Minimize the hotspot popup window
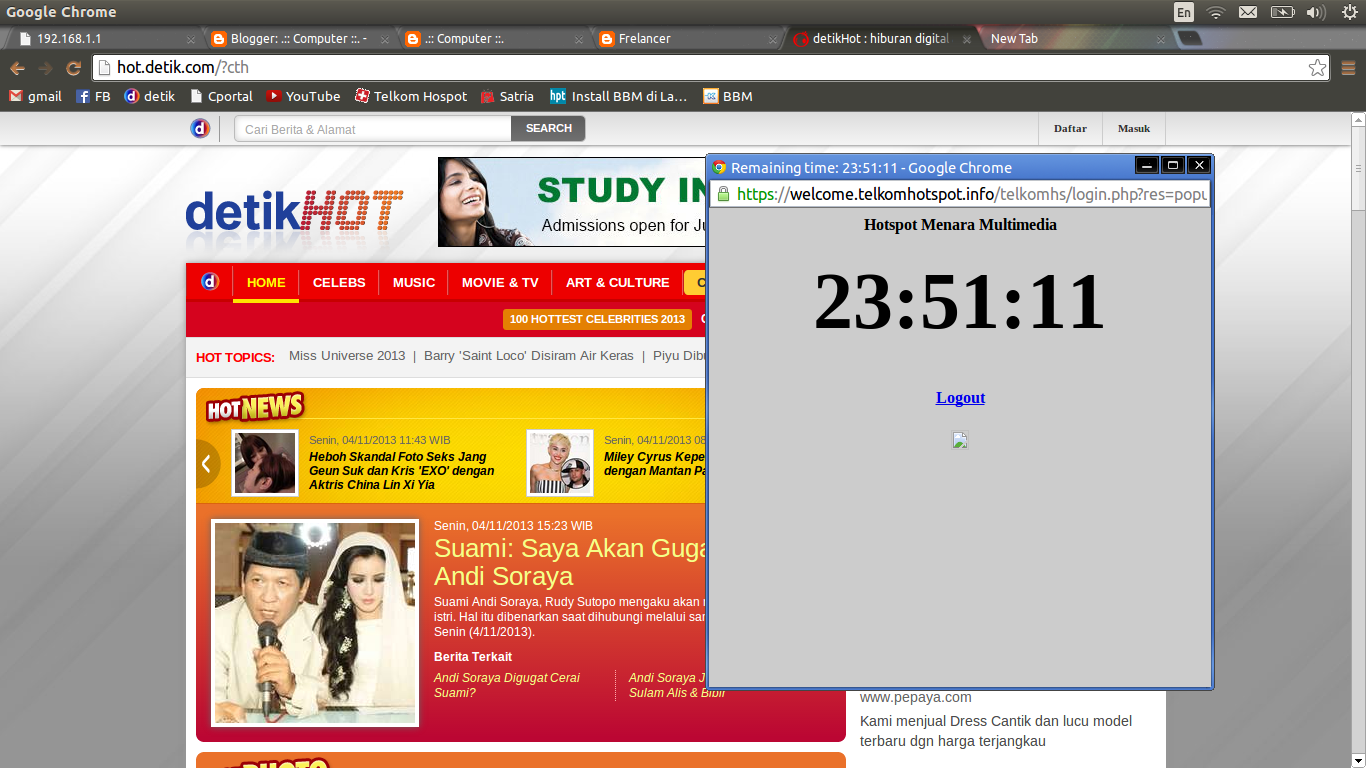Image resolution: width=1366 pixels, height=768 pixels. pos(1148,165)
